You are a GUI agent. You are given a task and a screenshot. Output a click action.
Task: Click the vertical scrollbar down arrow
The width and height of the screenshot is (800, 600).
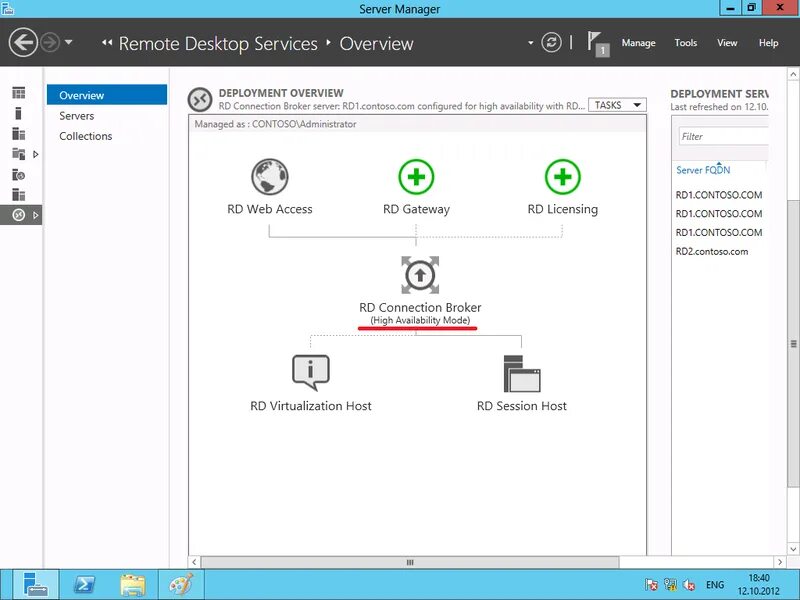click(793, 549)
